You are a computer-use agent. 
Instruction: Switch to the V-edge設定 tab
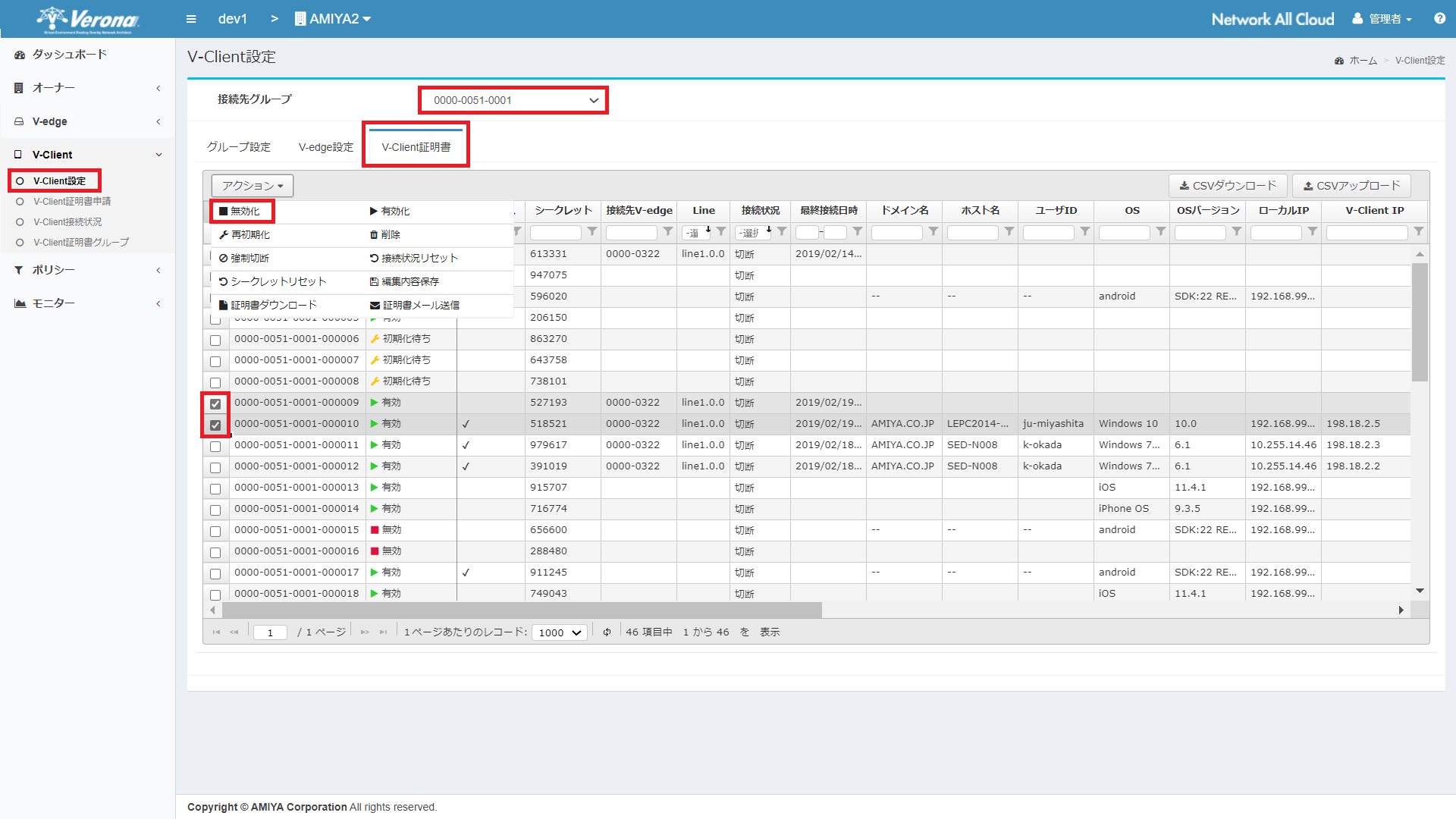(x=326, y=147)
